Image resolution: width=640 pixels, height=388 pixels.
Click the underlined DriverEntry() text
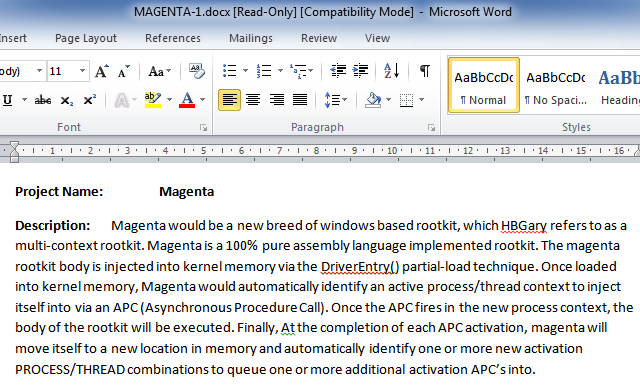pos(360,267)
